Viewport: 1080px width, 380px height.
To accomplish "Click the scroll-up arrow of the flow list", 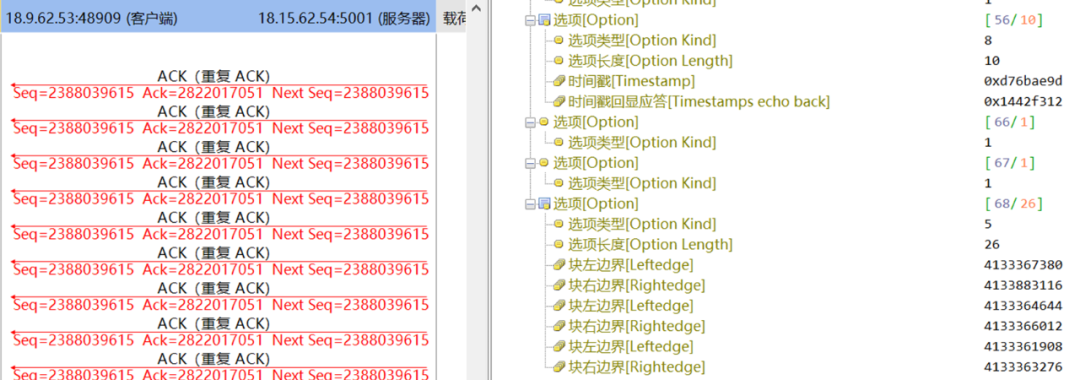I will [475, 9].
